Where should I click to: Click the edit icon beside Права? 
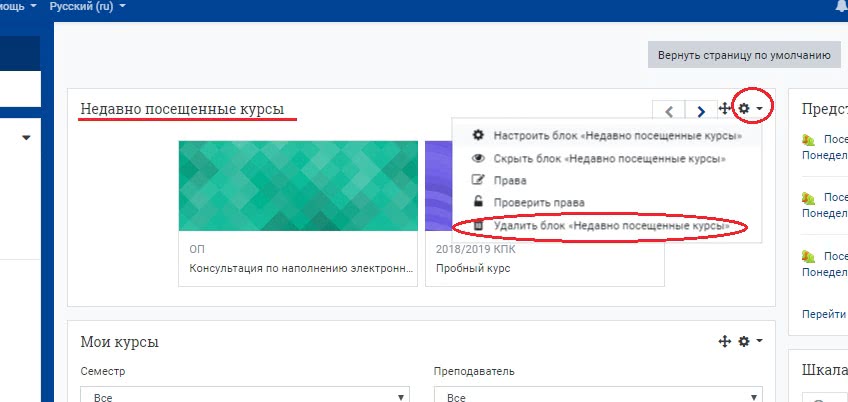click(478, 181)
